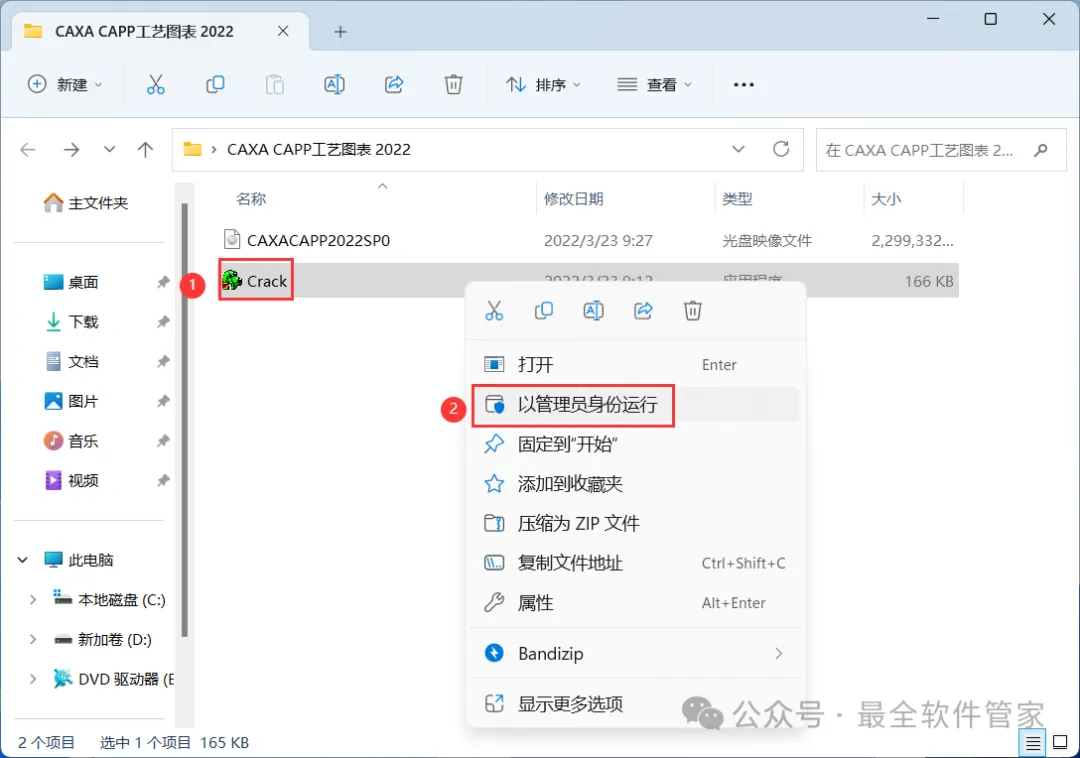Click the Cut icon in the top toolbar
The image size is (1080, 758).
[156, 85]
